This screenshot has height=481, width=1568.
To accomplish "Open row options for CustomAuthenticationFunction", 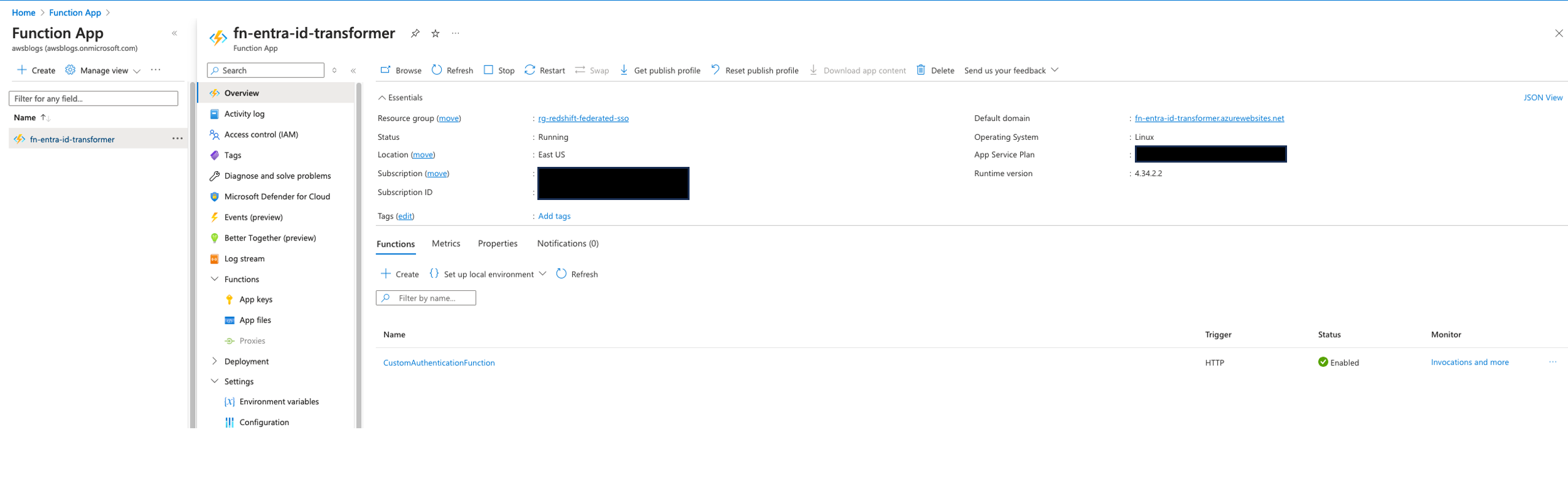I will [x=1553, y=362].
